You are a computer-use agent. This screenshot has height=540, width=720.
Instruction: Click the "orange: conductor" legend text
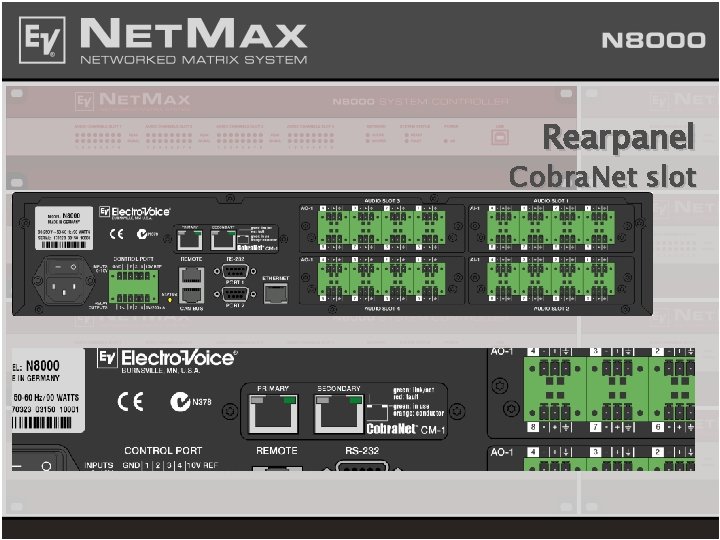pyautogui.click(x=418, y=413)
